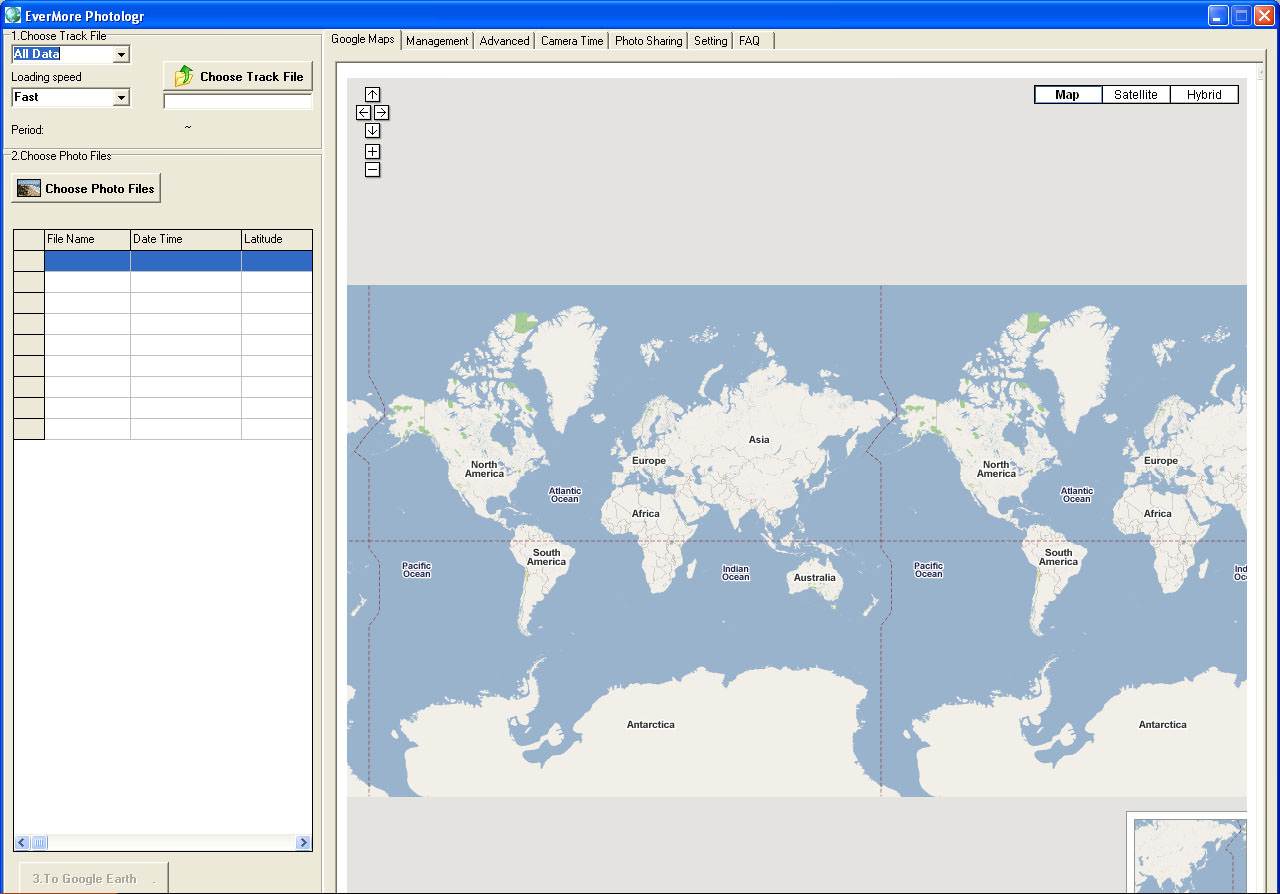Screen dimensions: 1280x894
Task: Open the Loading speed Fast dropdown
Action: [x=121, y=98]
